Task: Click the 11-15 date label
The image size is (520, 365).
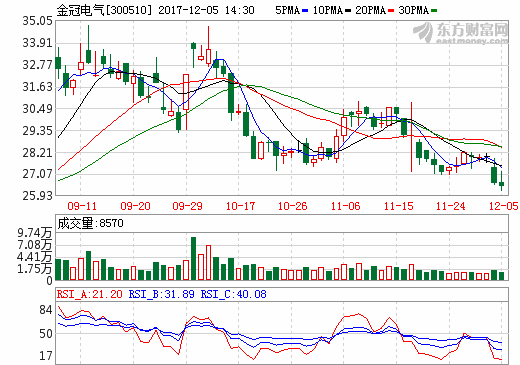Action: click(399, 206)
